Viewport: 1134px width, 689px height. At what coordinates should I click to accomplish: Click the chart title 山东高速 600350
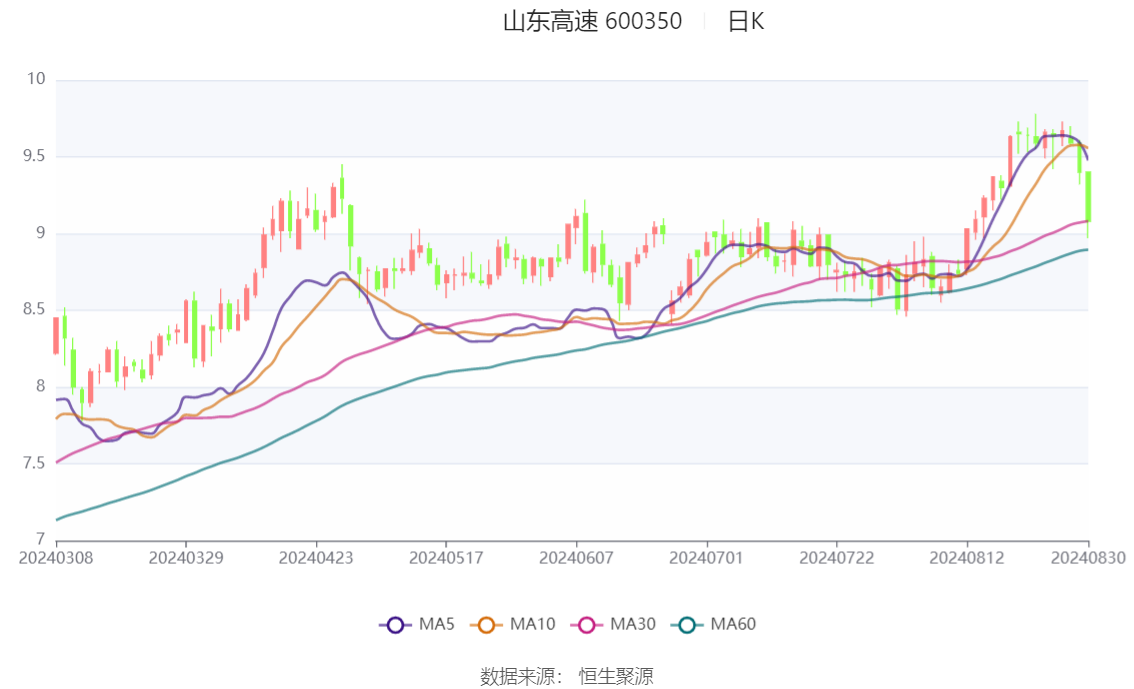pyautogui.click(x=592, y=22)
